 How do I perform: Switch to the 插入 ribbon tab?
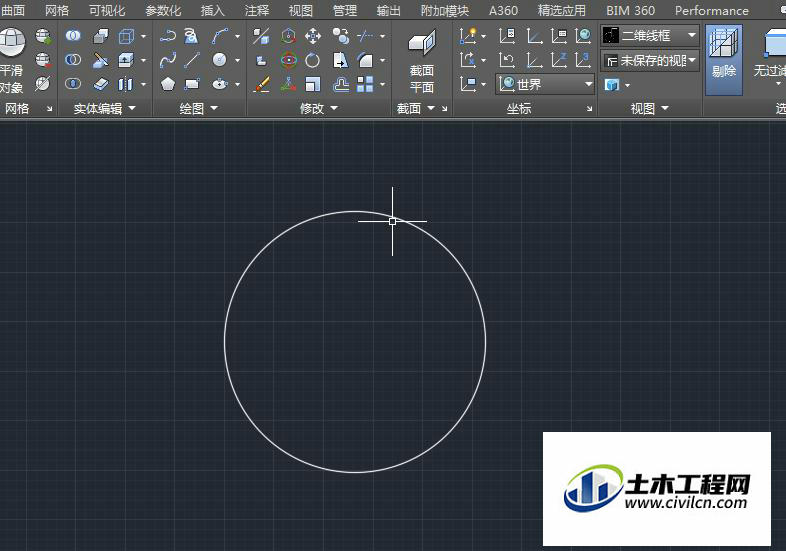coord(213,11)
